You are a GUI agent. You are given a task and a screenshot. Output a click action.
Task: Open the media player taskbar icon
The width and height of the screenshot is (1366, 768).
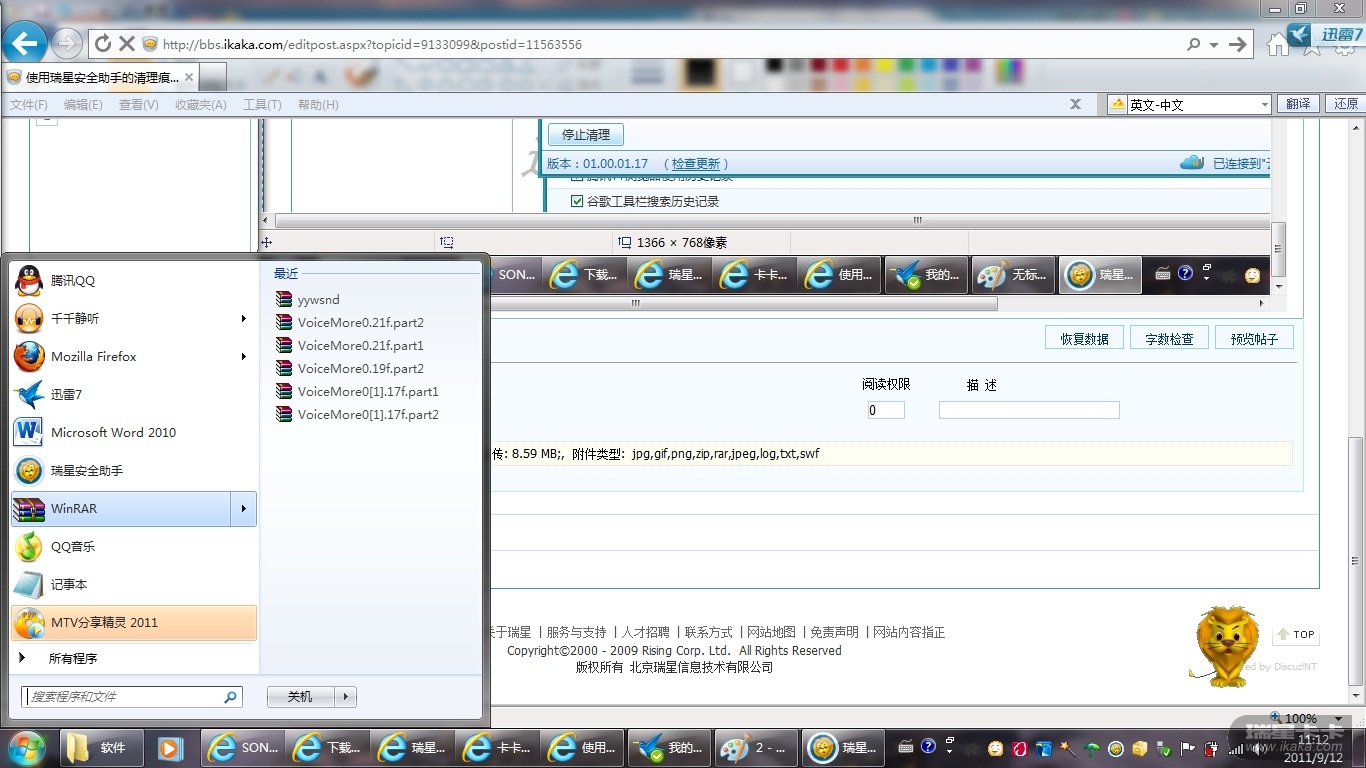pos(170,747)
